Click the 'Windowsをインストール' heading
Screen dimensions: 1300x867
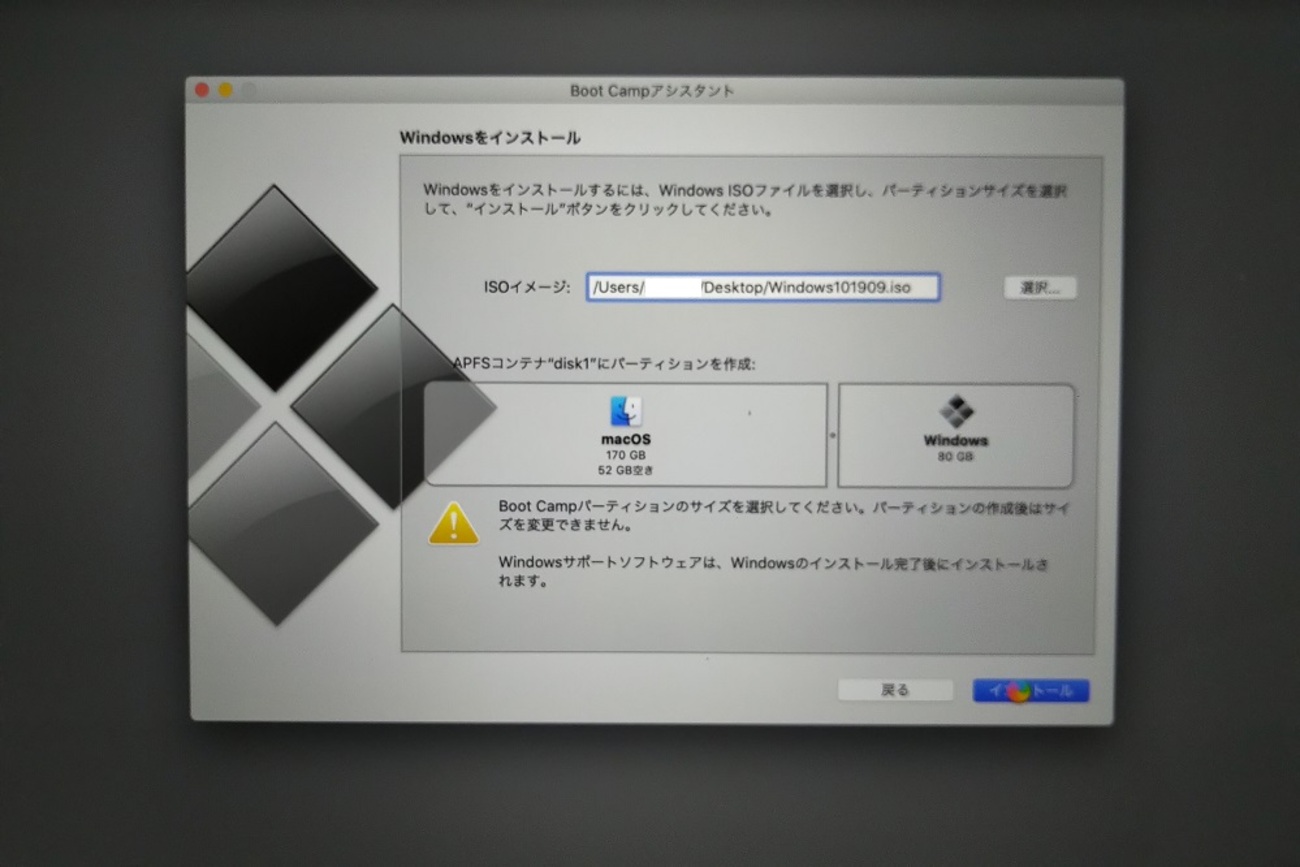click(490, 138)
